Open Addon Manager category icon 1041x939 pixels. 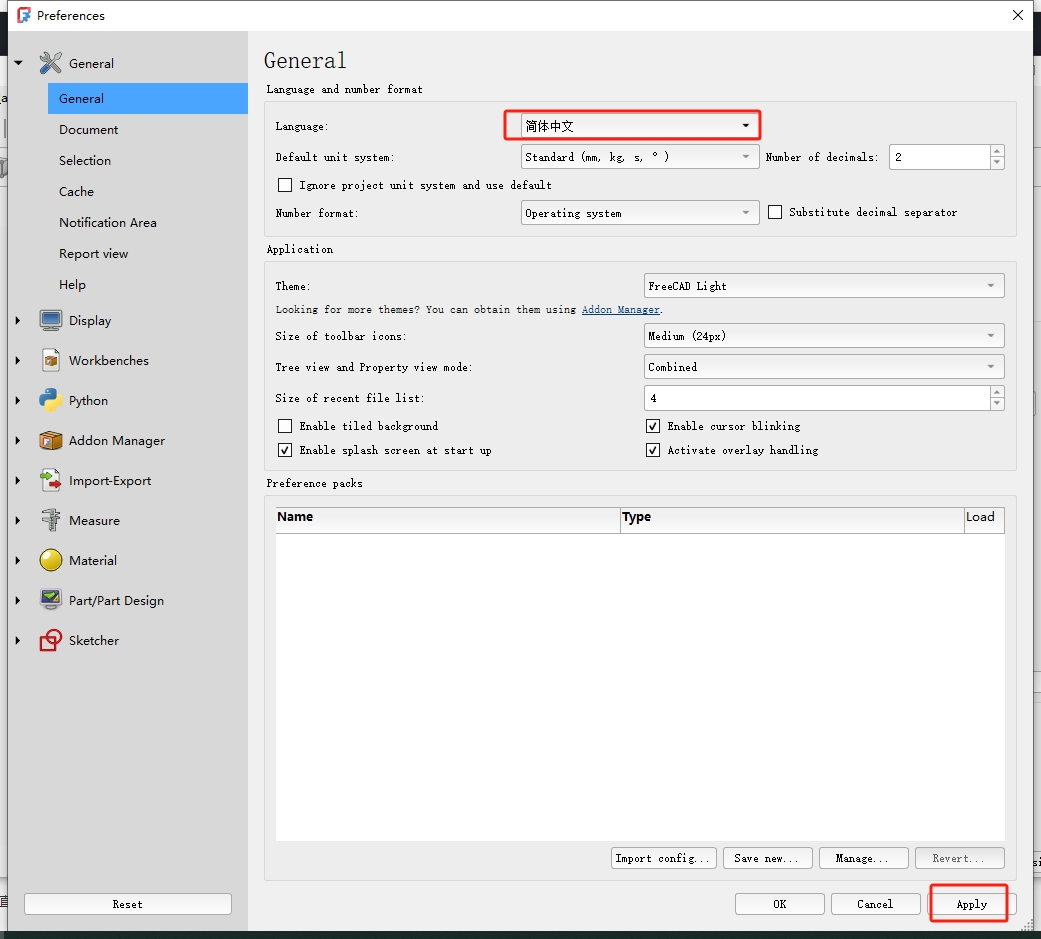click(51, 440)
